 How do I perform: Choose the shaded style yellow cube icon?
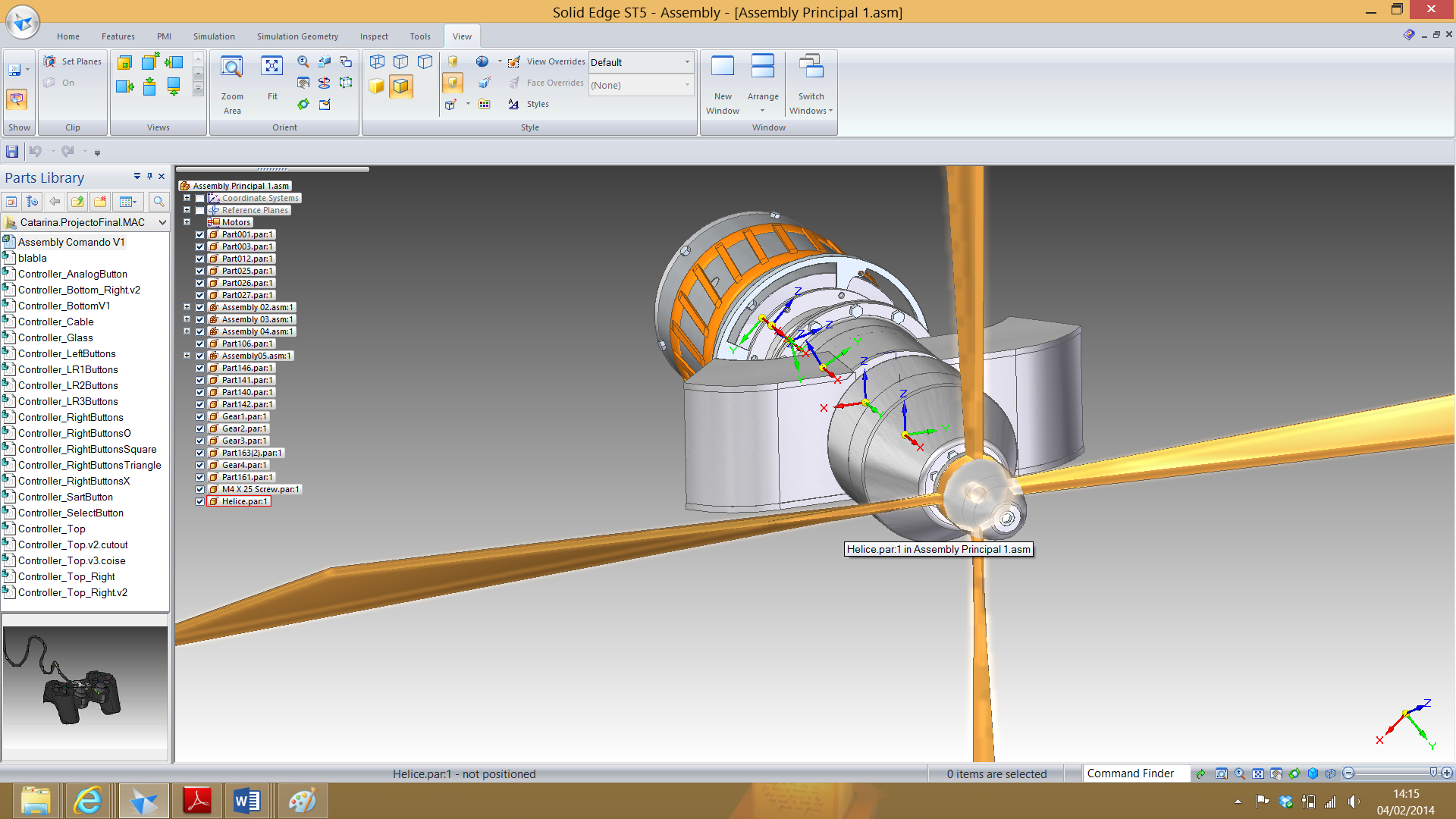coord(377,86)
